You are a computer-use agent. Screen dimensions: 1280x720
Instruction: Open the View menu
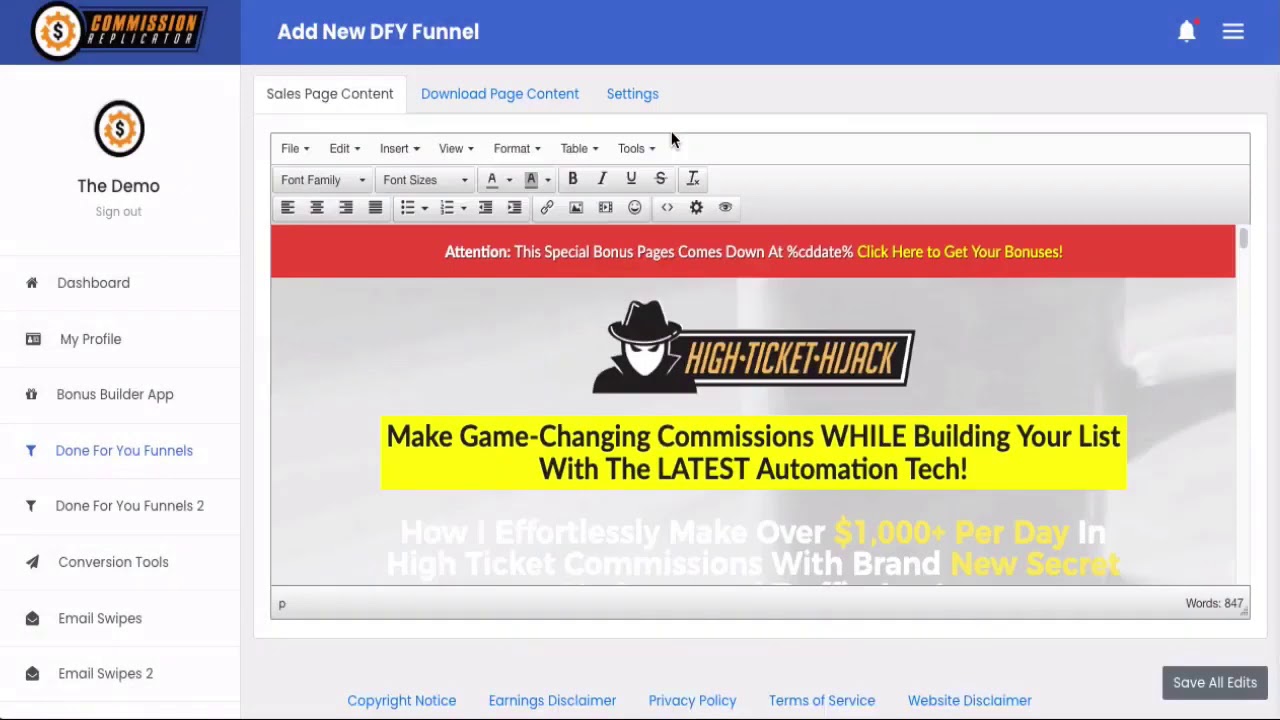tap(456, 149)
